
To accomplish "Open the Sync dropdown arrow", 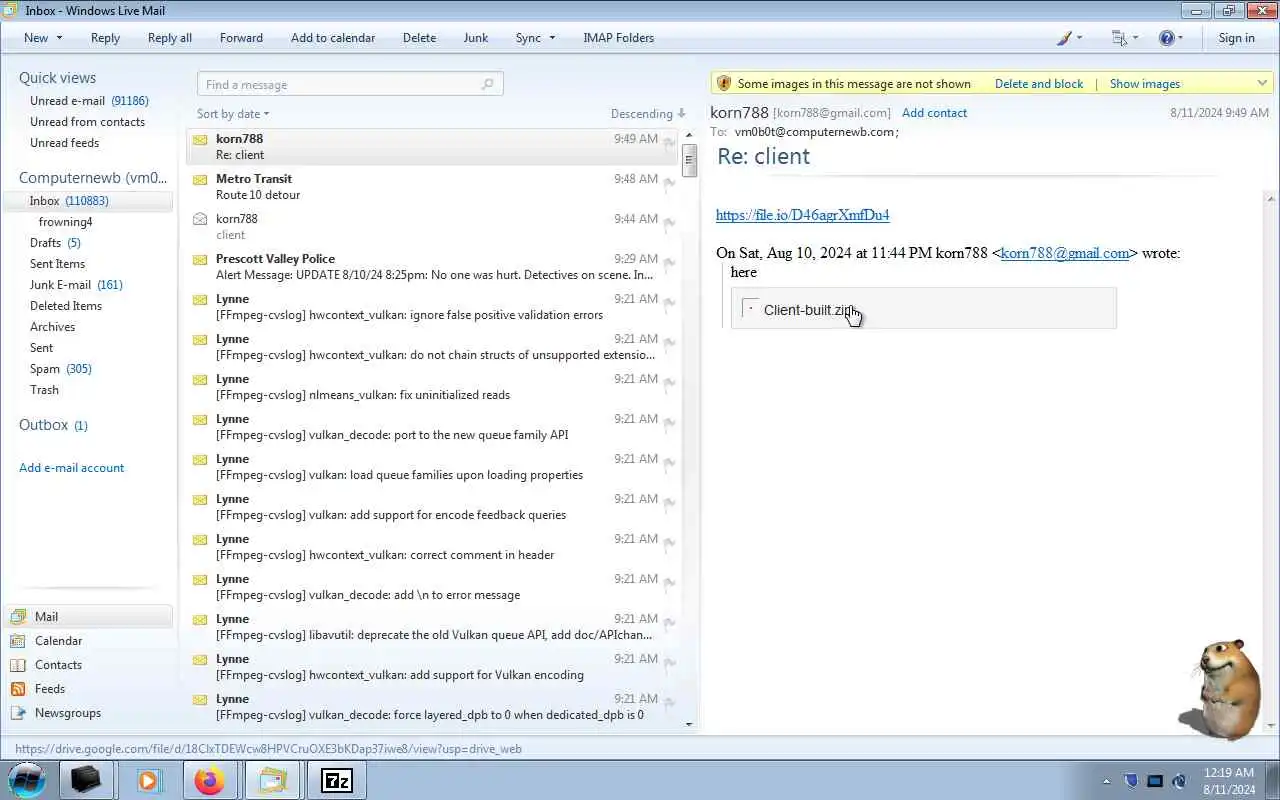I will coord(551,38).
